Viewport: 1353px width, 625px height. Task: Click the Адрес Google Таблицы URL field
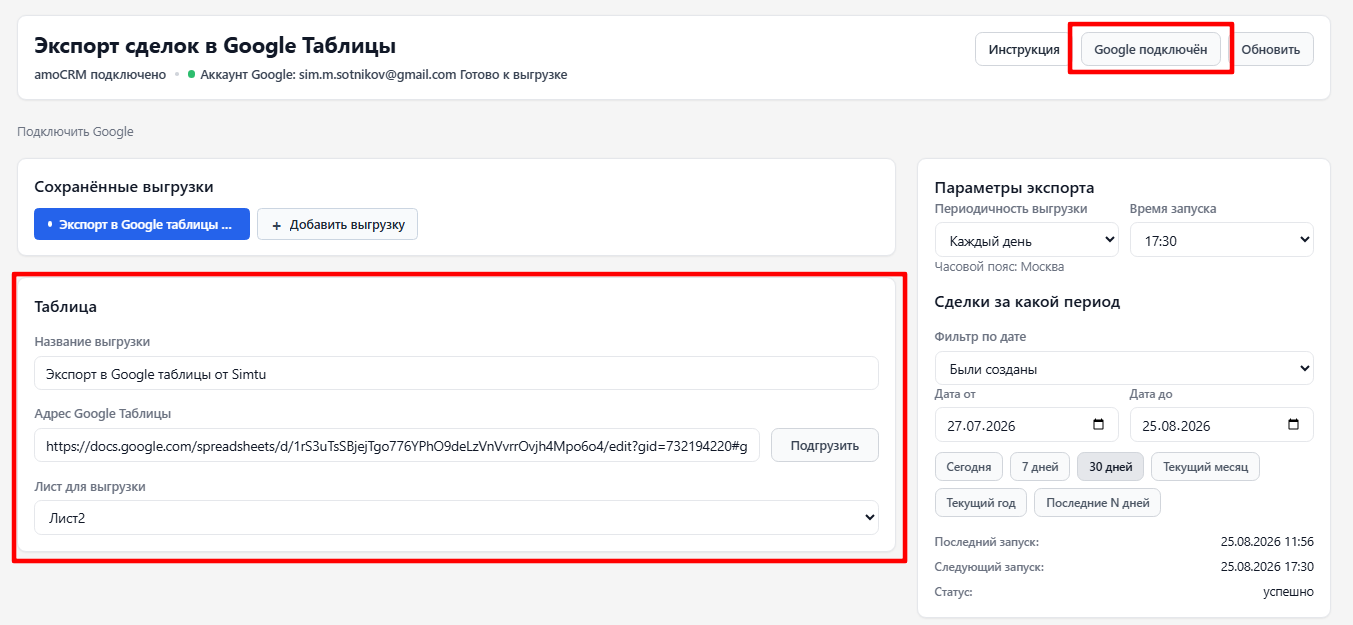coord(397,445)
